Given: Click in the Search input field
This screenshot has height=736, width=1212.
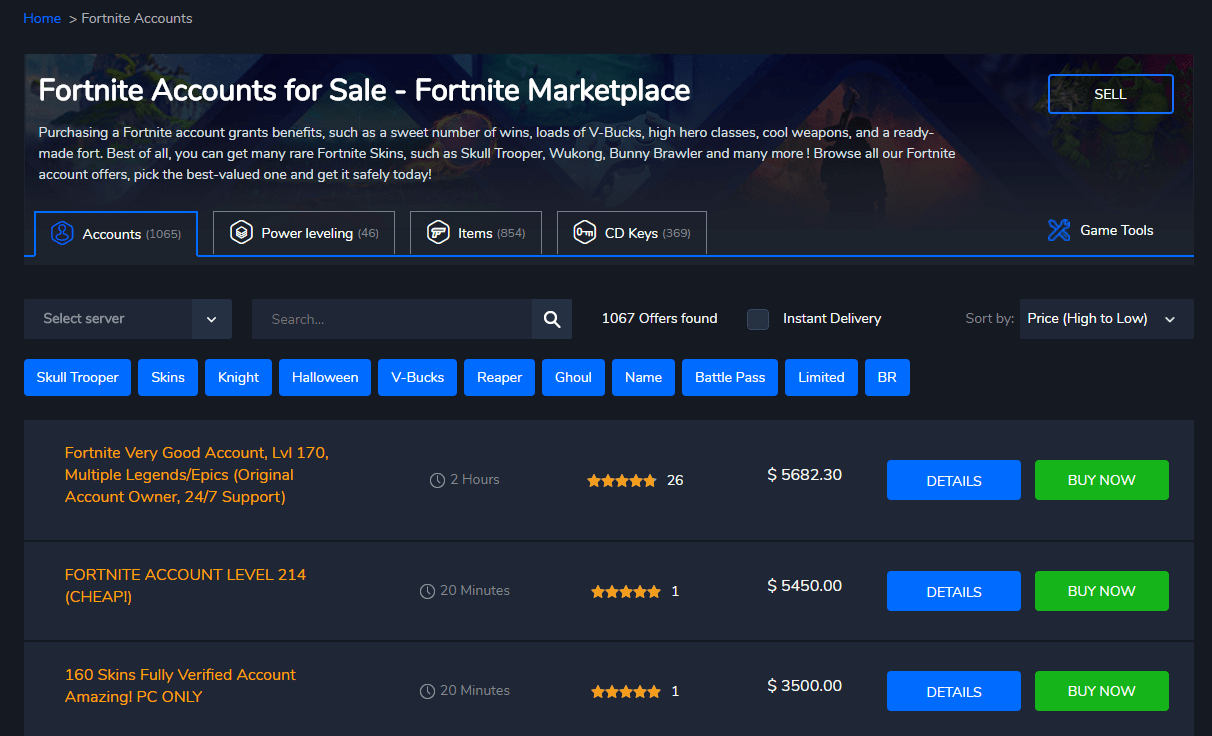Looking at the screenshot, I should 392,319.
